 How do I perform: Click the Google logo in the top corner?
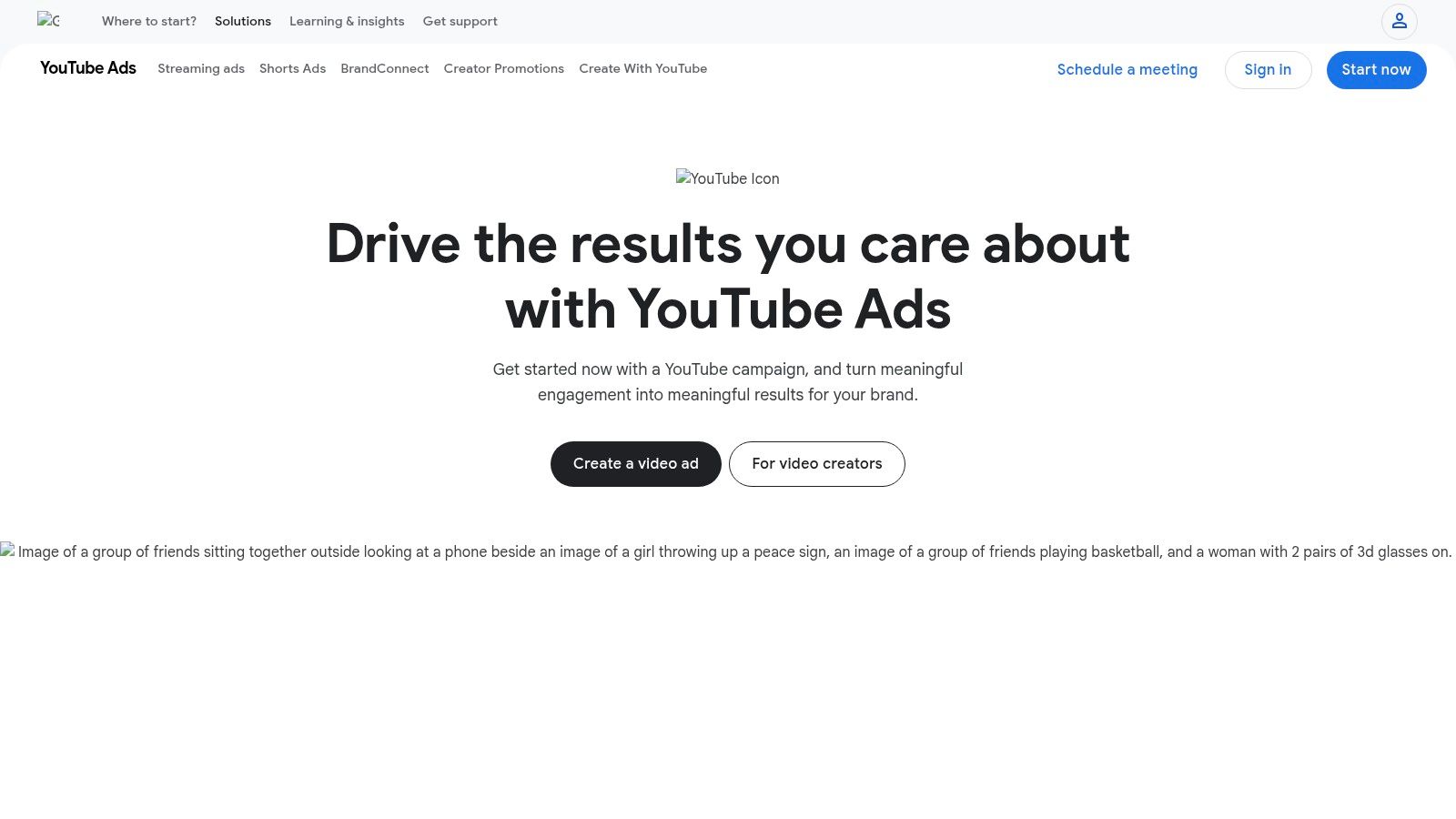[x=50, y=21]
